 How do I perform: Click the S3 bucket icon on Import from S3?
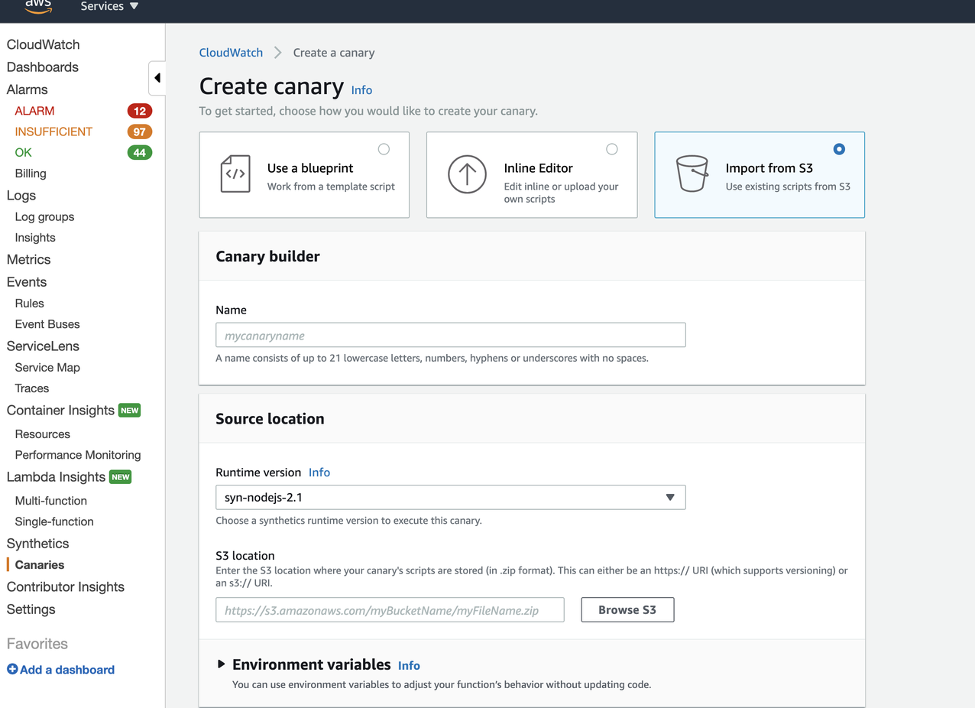pyautogui.click(x=692, y=173)
